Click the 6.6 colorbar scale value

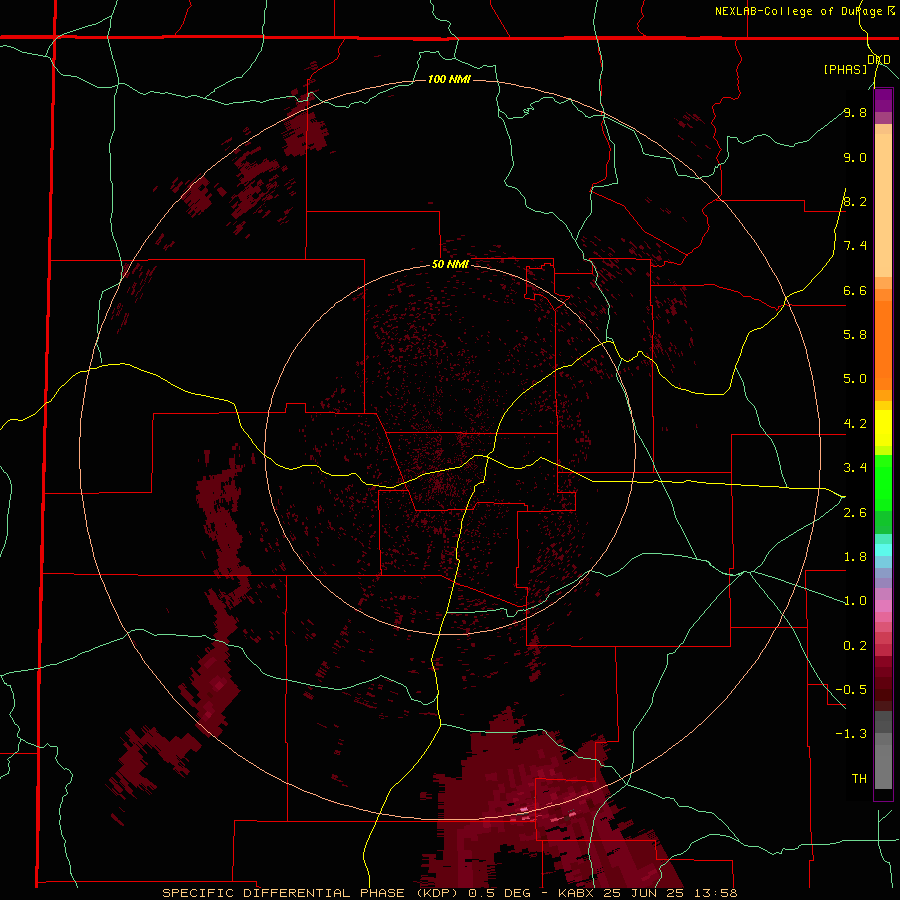pyautogui.click(x=855, y=290)
